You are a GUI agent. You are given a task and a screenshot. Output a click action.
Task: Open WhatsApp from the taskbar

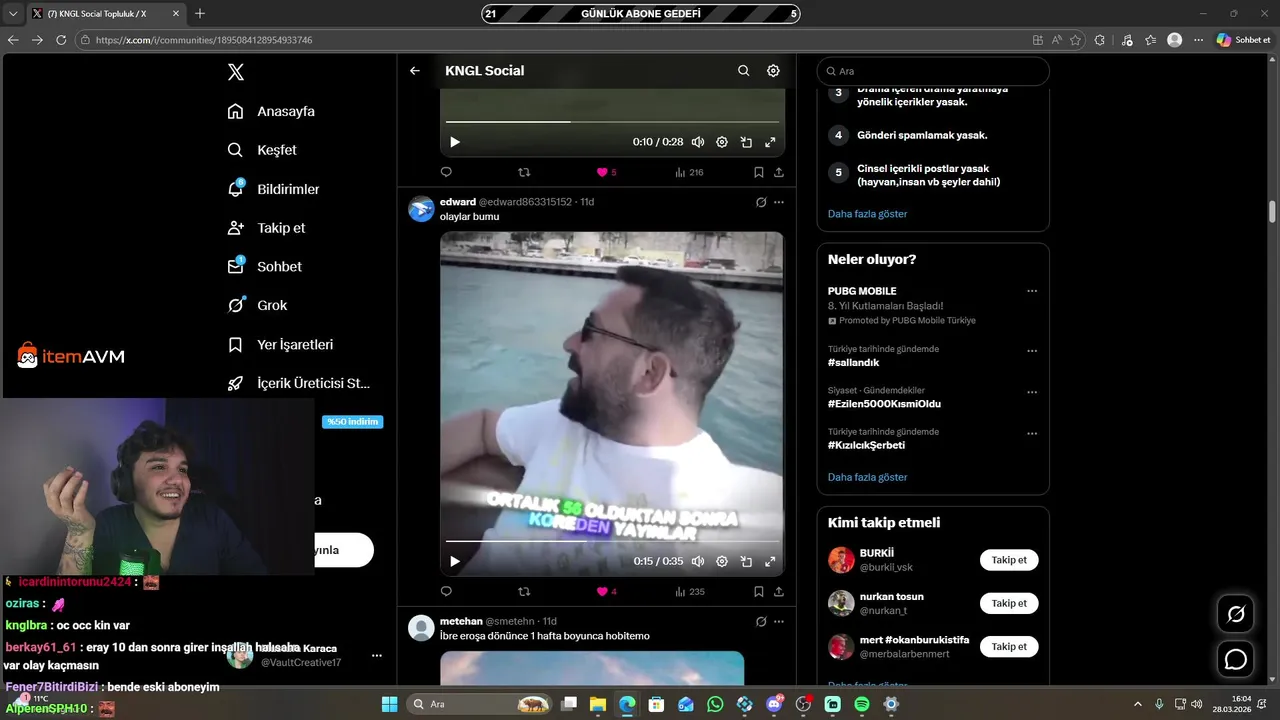click(715, 704)
